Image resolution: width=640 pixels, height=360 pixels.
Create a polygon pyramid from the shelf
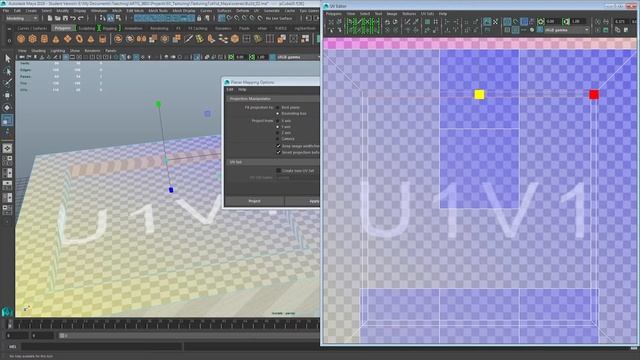(x=91, y=39)
